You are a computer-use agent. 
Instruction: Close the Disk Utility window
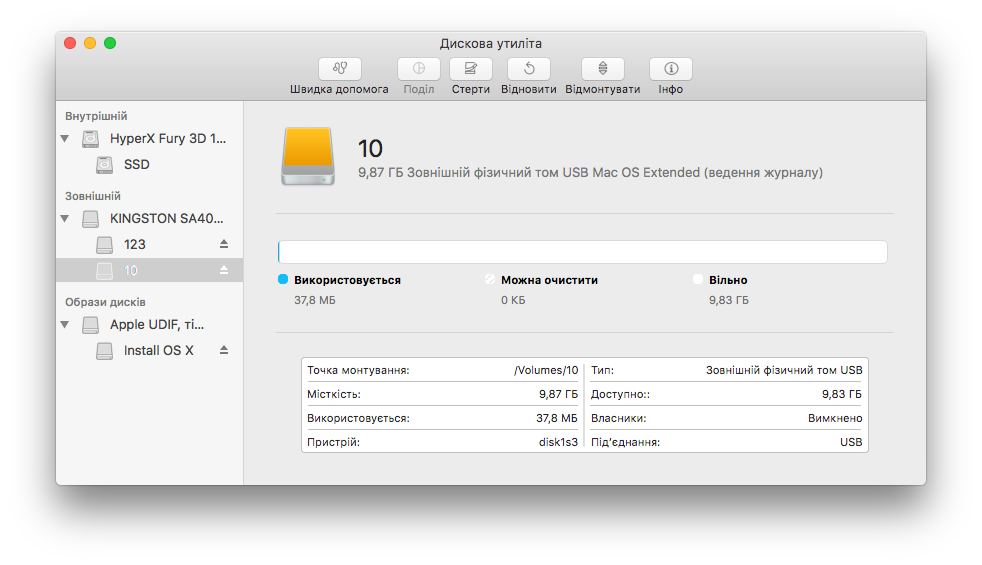click(70, 43)
